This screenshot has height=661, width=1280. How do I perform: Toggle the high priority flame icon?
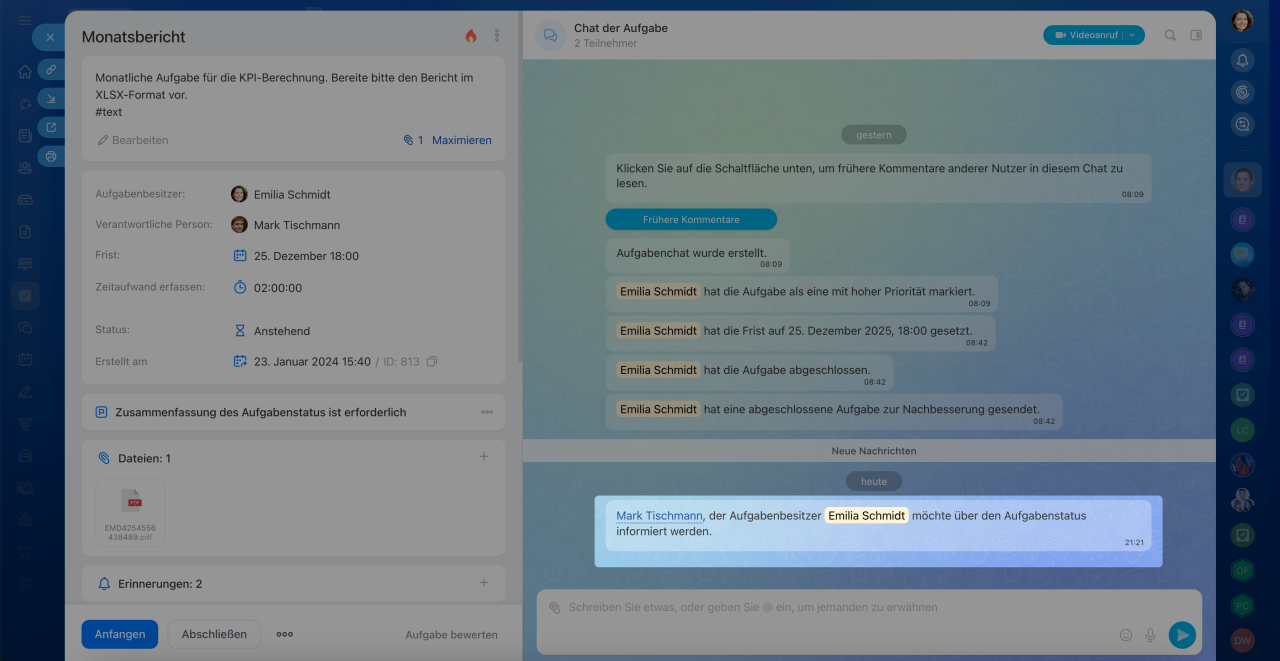(471, 36)
